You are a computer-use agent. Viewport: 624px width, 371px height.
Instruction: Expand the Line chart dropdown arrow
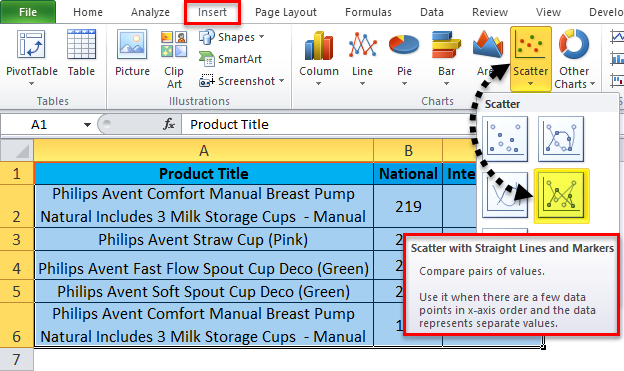[x=362, y=84]
